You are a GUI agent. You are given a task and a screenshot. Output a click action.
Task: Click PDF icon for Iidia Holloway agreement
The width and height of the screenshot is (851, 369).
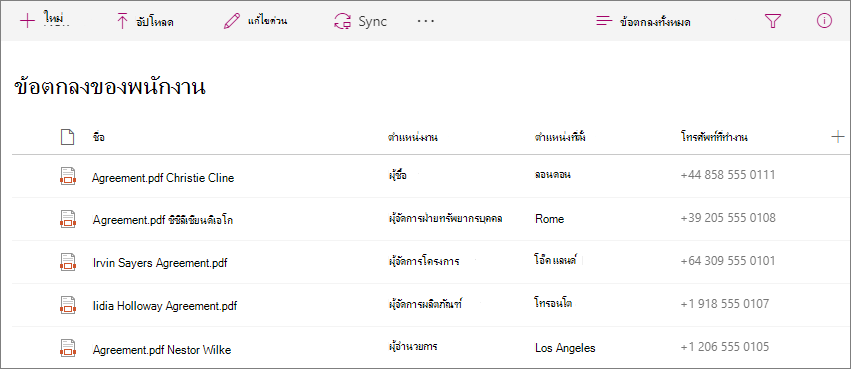pyautogui.click(x=67, y=305)
